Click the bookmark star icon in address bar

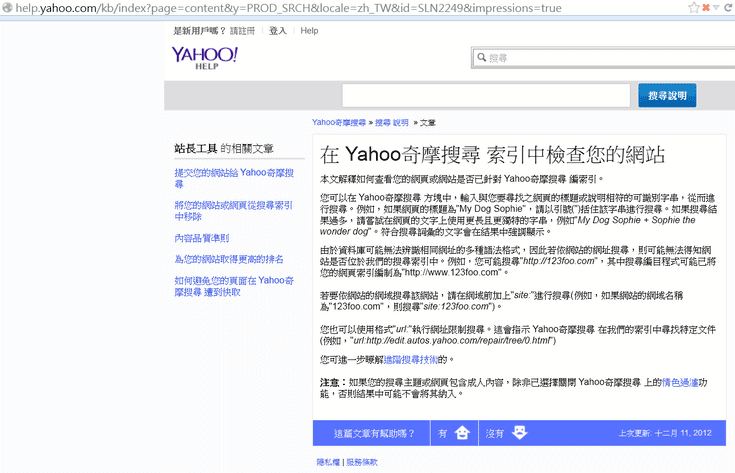pos(693,8)
